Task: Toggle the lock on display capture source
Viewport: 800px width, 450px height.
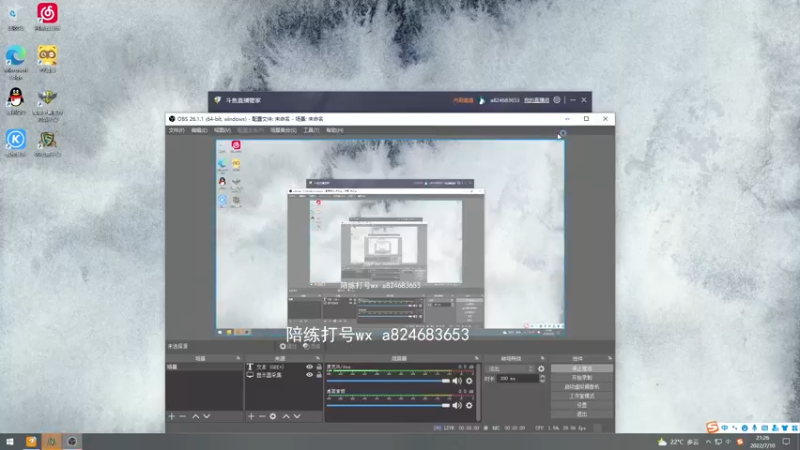Action: (x=319, y=375)
